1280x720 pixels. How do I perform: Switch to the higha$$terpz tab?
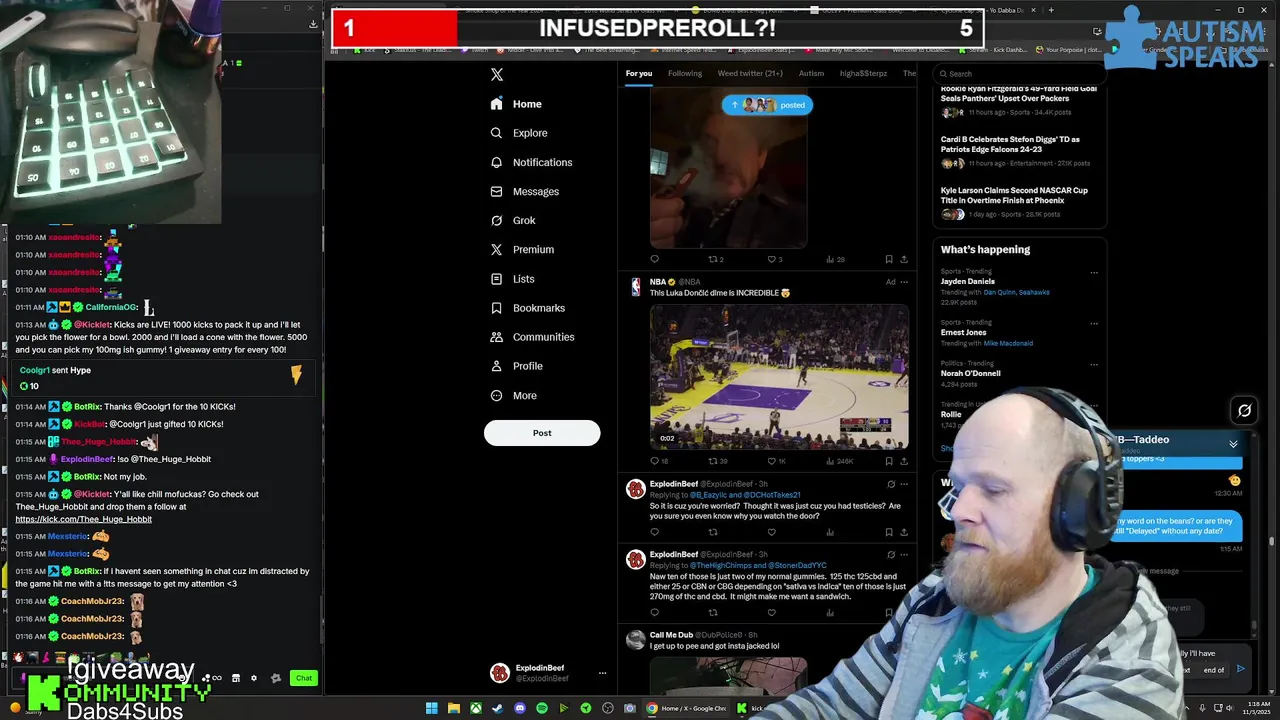[x=863, y=73]
